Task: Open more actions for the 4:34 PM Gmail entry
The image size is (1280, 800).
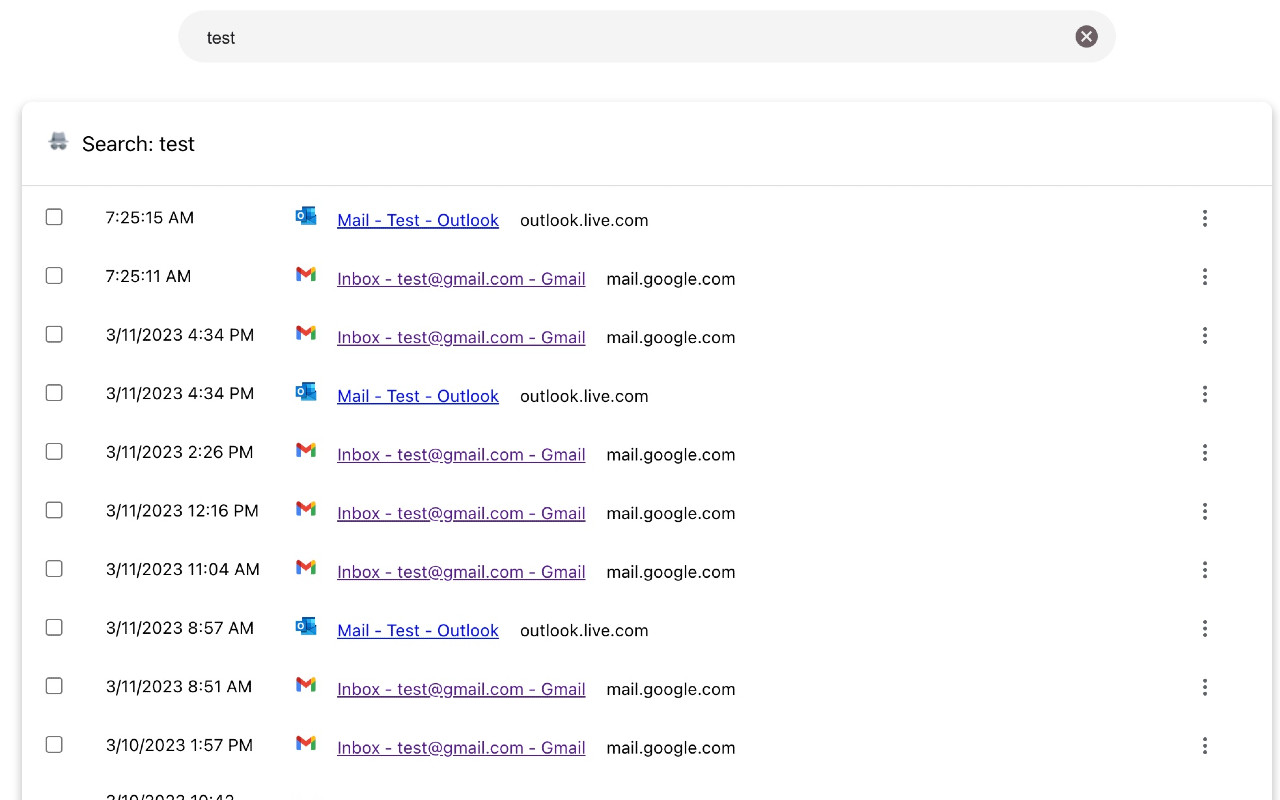Action: [1205, 335]
